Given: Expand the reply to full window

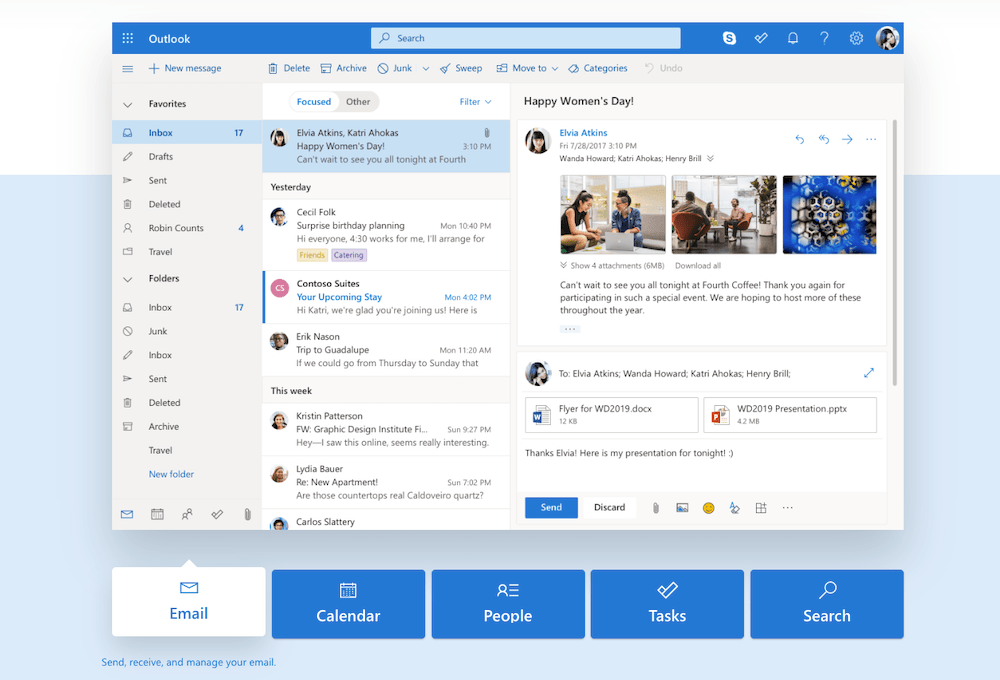Looking at the screenshot, I should [x=868, y=373].
